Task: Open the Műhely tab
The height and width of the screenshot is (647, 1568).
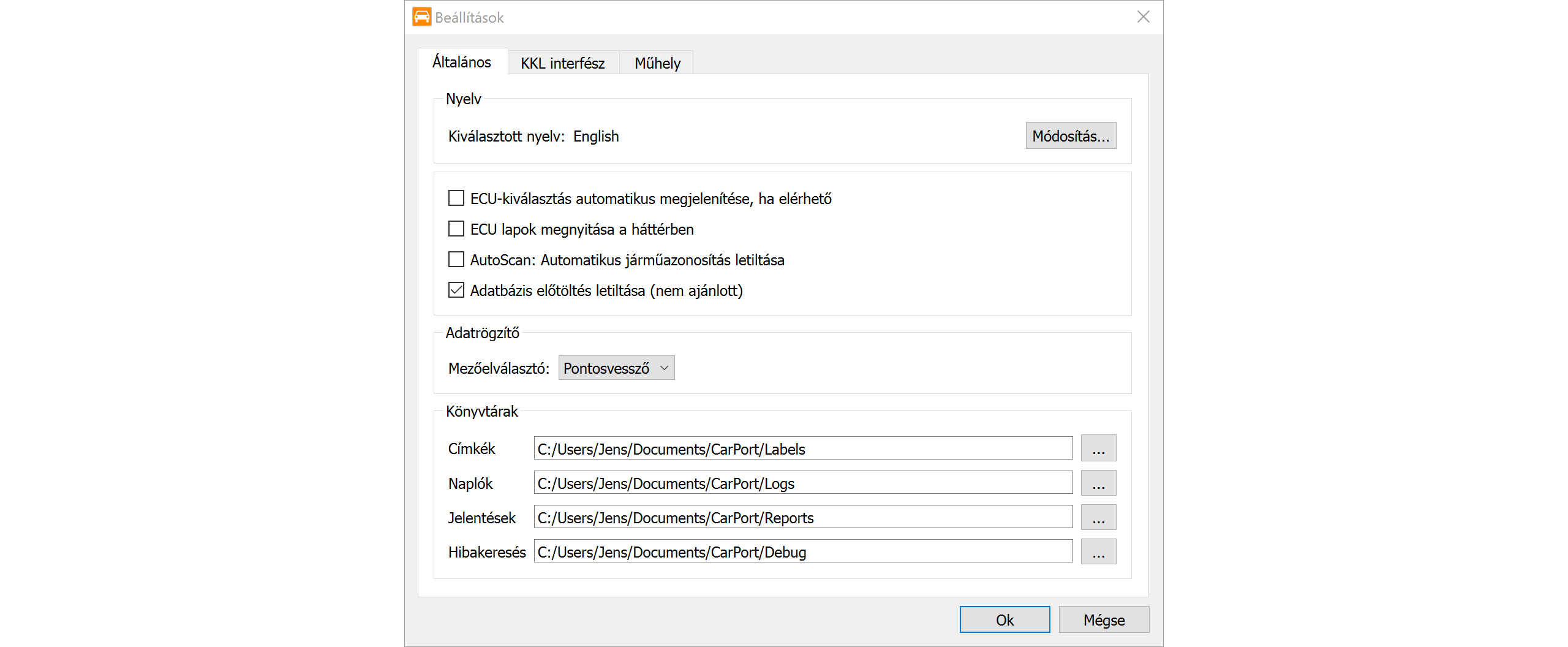Action: pos(657,63)
